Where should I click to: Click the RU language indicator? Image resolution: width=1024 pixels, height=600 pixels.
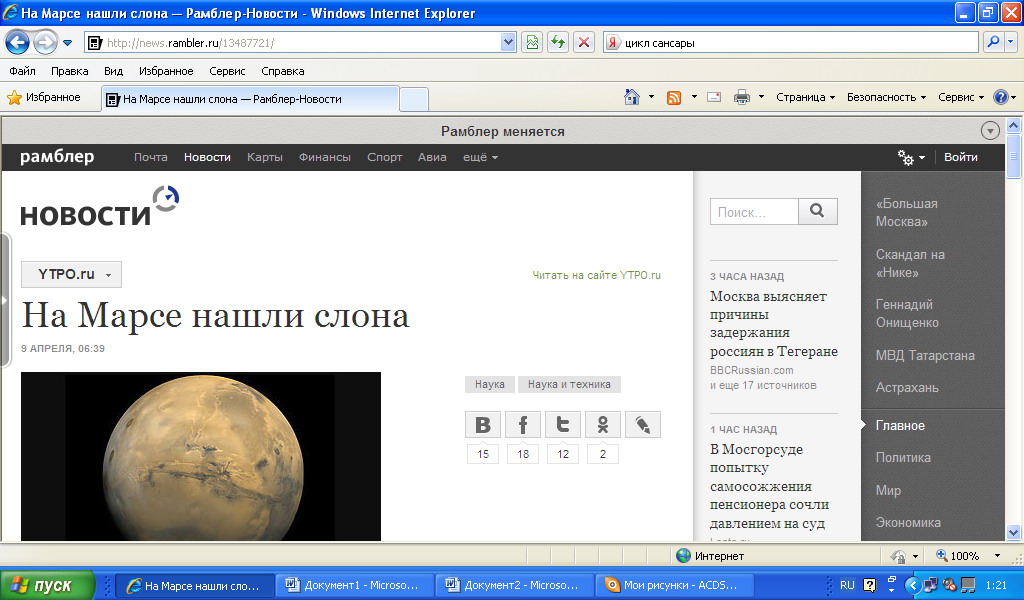pos(847,585)
